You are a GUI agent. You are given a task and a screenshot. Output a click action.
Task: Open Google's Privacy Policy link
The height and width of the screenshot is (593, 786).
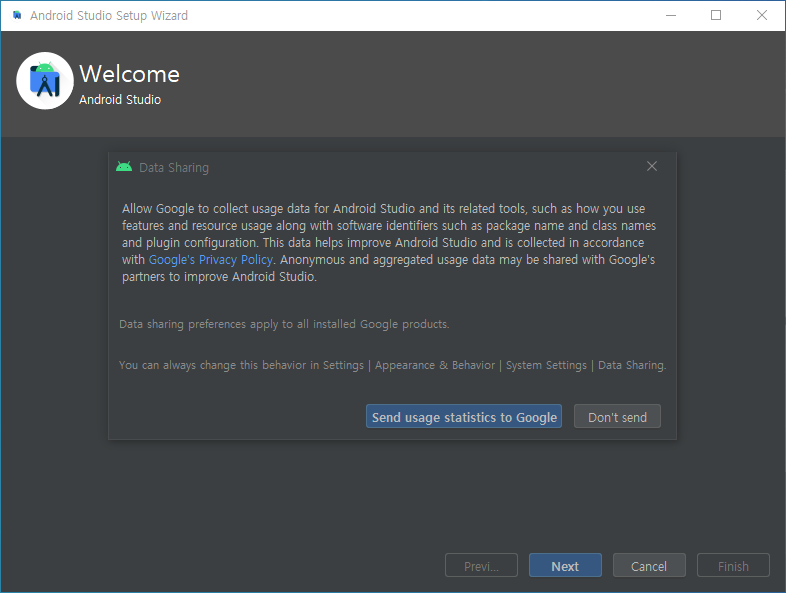[x=211, y=260]
